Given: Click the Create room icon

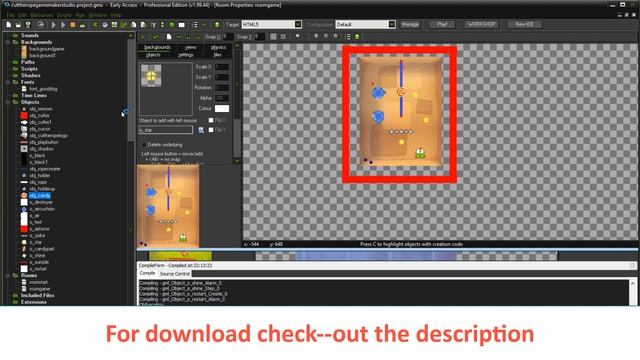Looking at the screenshot, I should point(182,24).
